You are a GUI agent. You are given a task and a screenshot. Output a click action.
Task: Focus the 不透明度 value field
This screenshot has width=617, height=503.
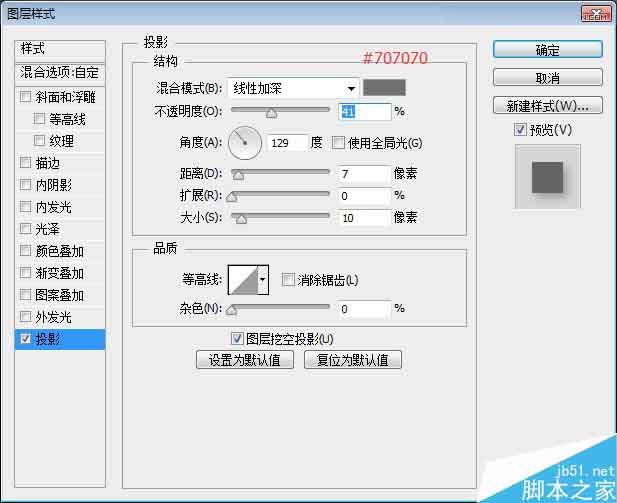click(x=364, y=112)
